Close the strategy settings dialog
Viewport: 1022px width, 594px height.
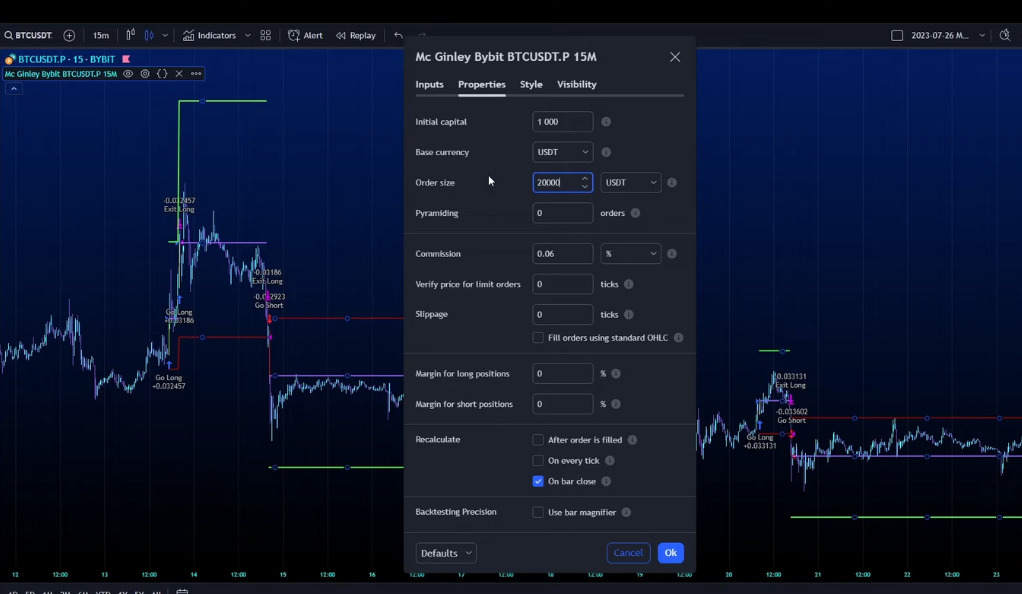[675, 57]
